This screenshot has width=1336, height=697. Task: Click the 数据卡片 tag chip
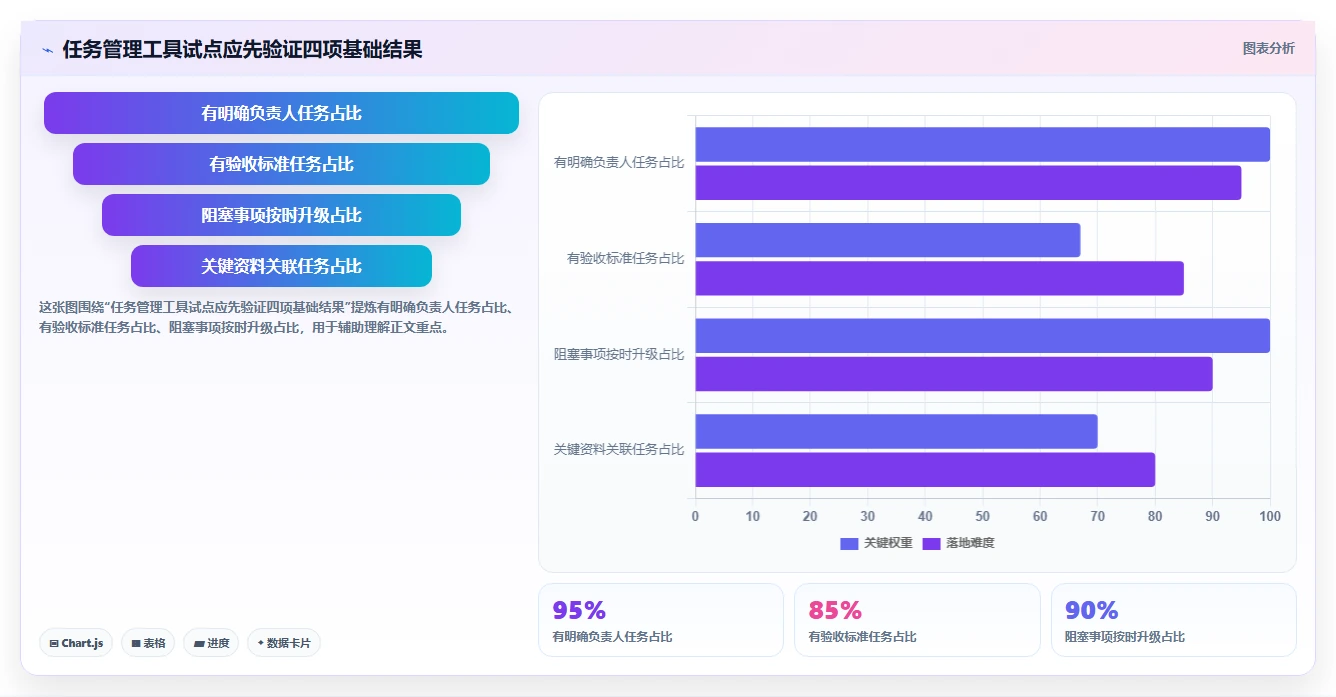(284, 643)
